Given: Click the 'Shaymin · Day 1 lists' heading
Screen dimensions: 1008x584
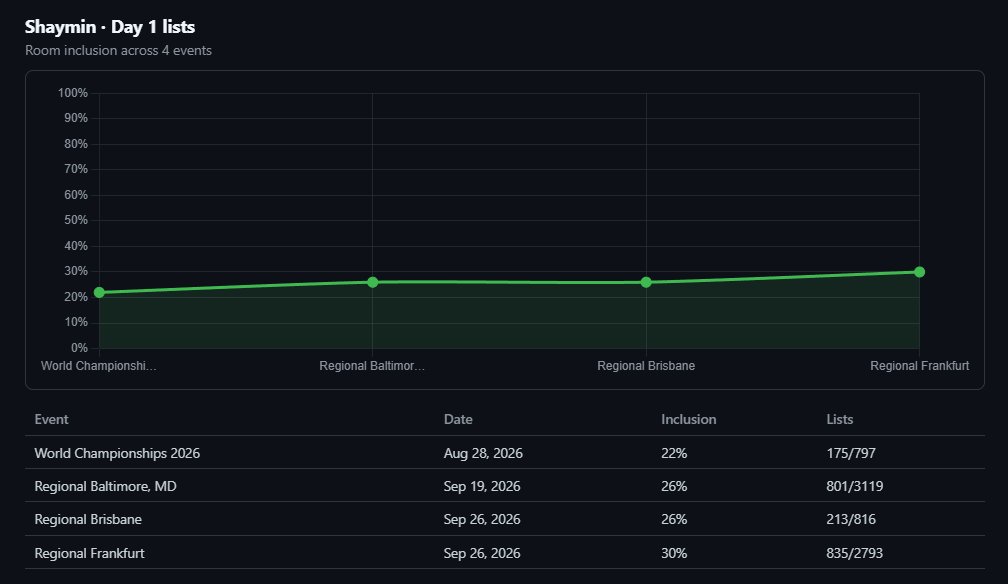Looking at the screenshot, I should (x=110, y=27).
